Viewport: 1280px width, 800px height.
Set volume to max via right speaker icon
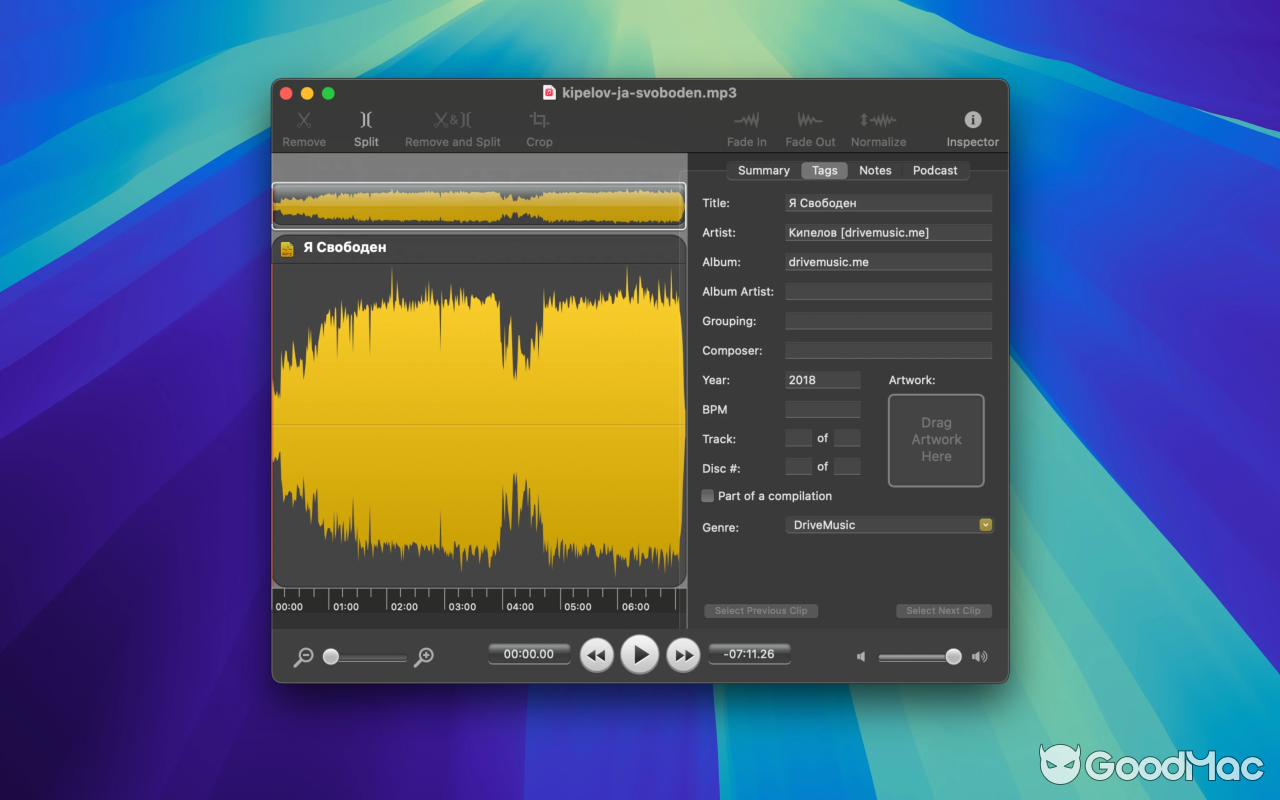[x=979, y=656]
